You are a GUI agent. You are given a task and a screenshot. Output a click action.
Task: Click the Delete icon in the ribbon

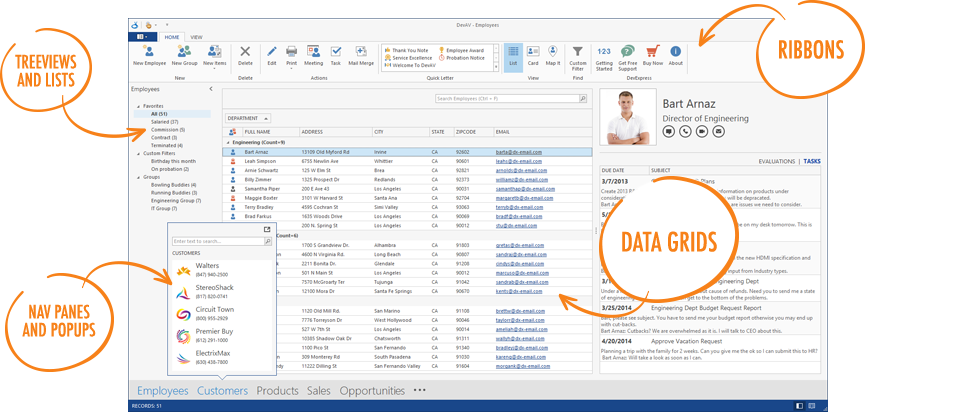pyautogui.click(x=245, y=54)
